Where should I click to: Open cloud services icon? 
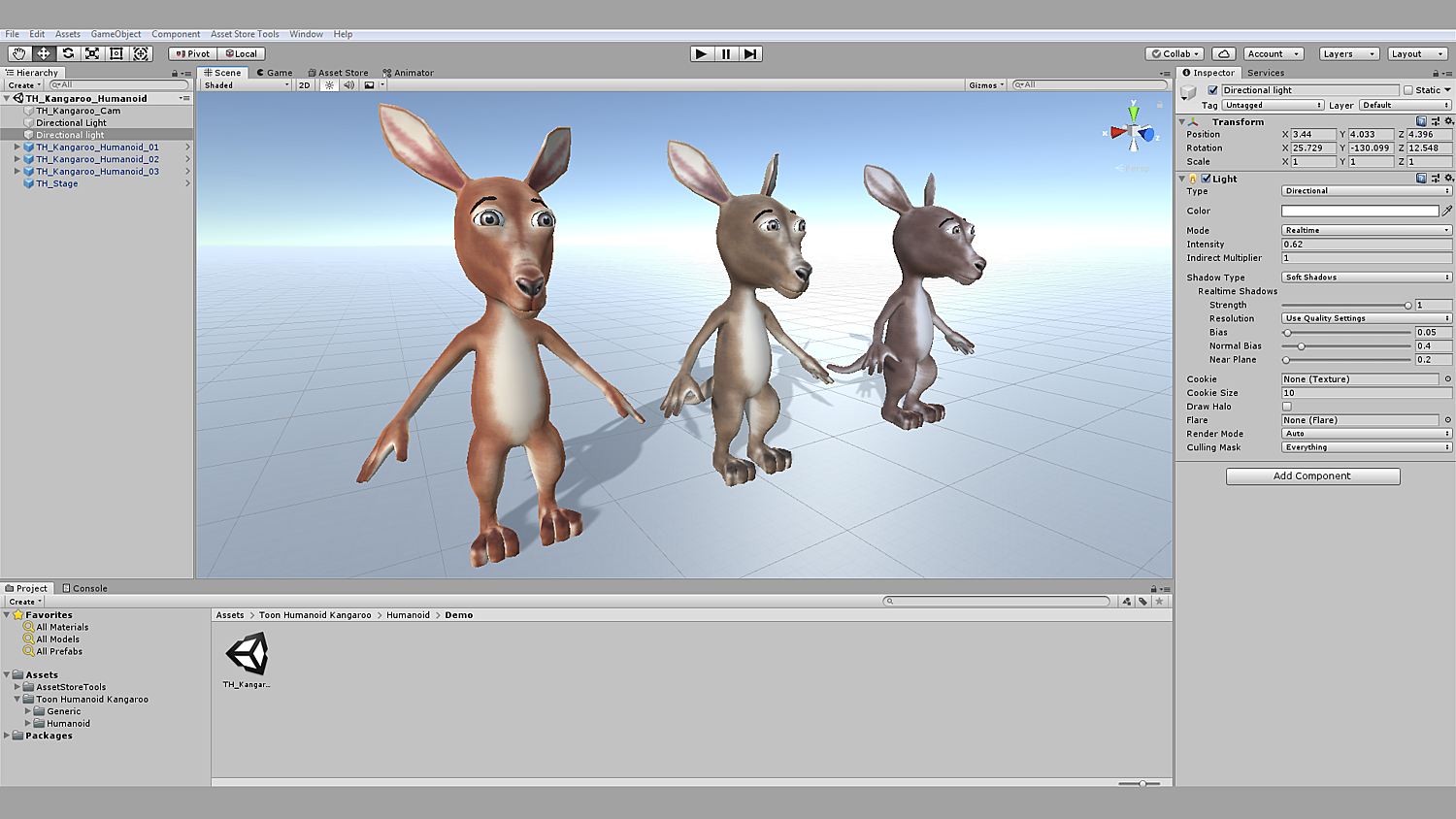(x=1224, y=54)
